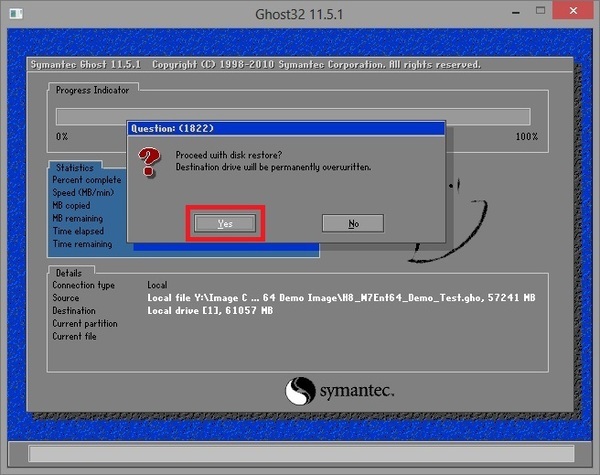Close the Ghost32 window
The image size is (600, 475).
pos(573,13)
